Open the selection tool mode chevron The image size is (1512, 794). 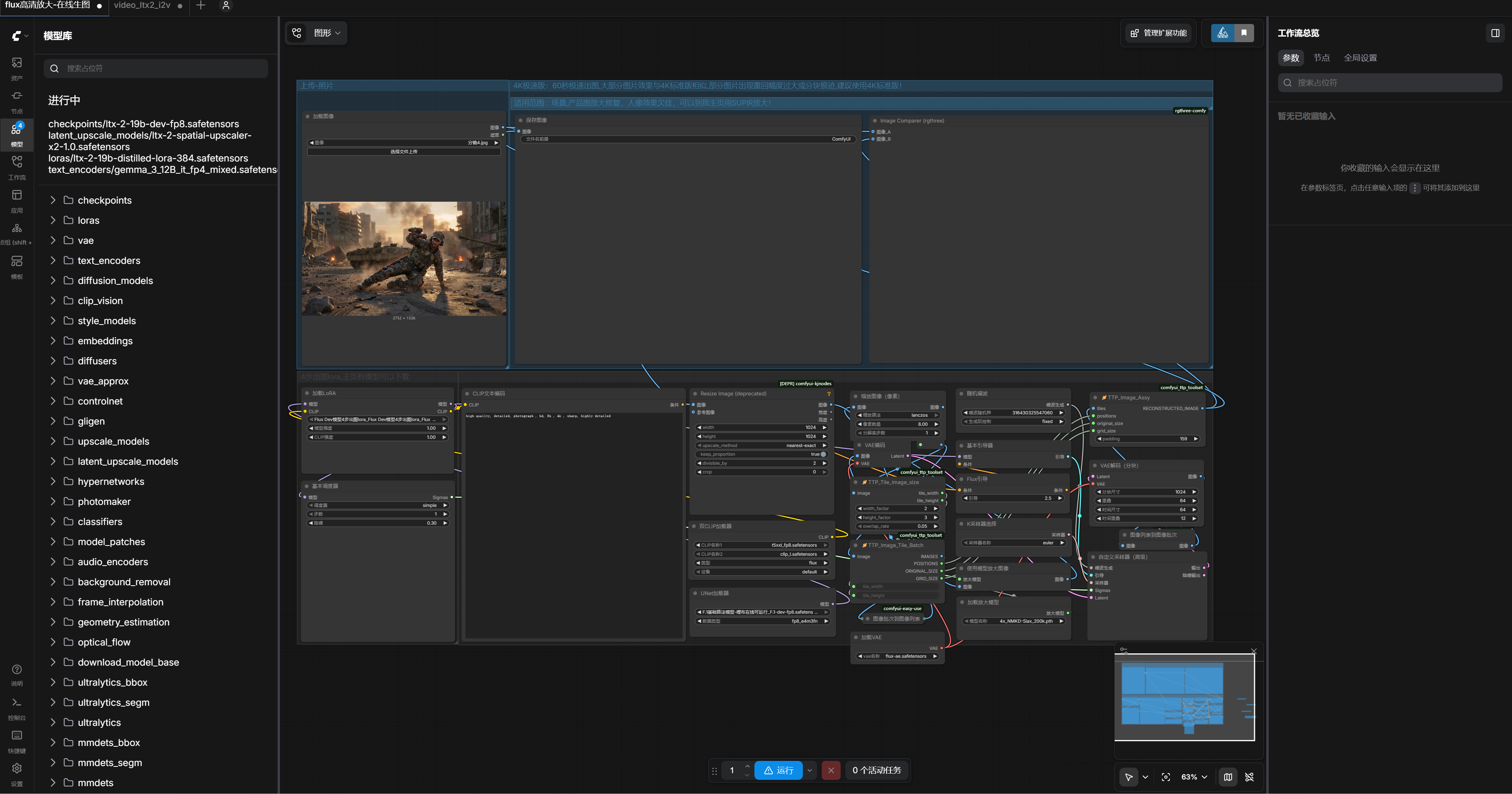[1145, 777]
